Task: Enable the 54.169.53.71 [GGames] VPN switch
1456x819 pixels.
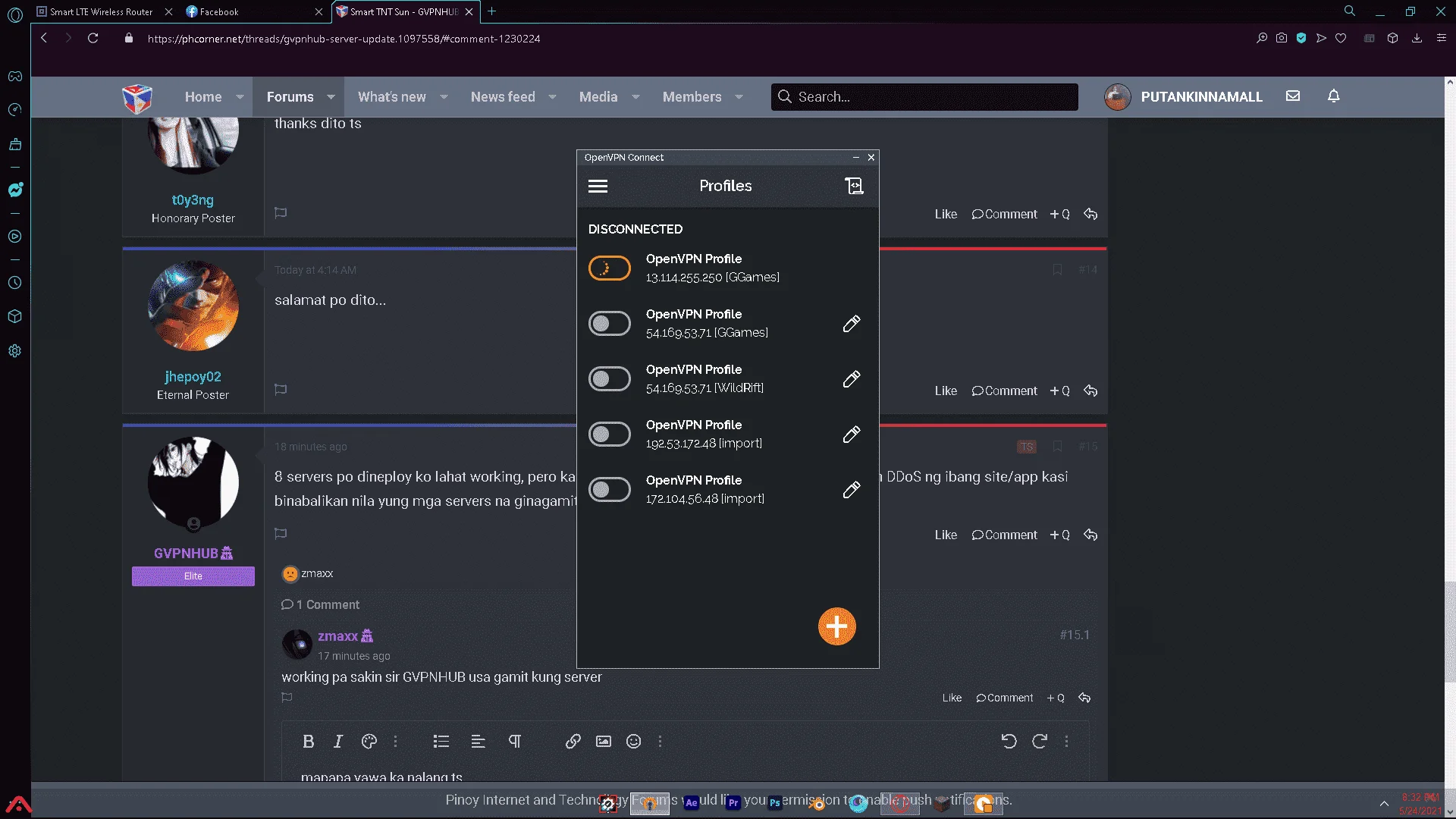Action: click(x=609, y=324)
